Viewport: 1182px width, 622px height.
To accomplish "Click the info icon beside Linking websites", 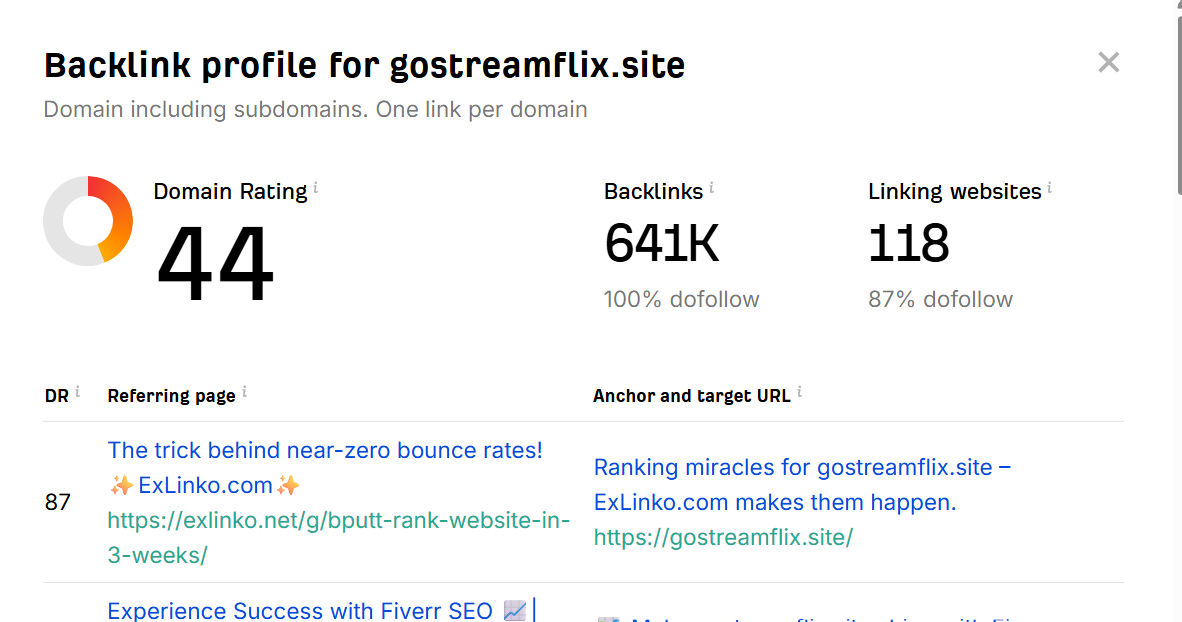I will pyautogui.click(x=1049, y=188).
